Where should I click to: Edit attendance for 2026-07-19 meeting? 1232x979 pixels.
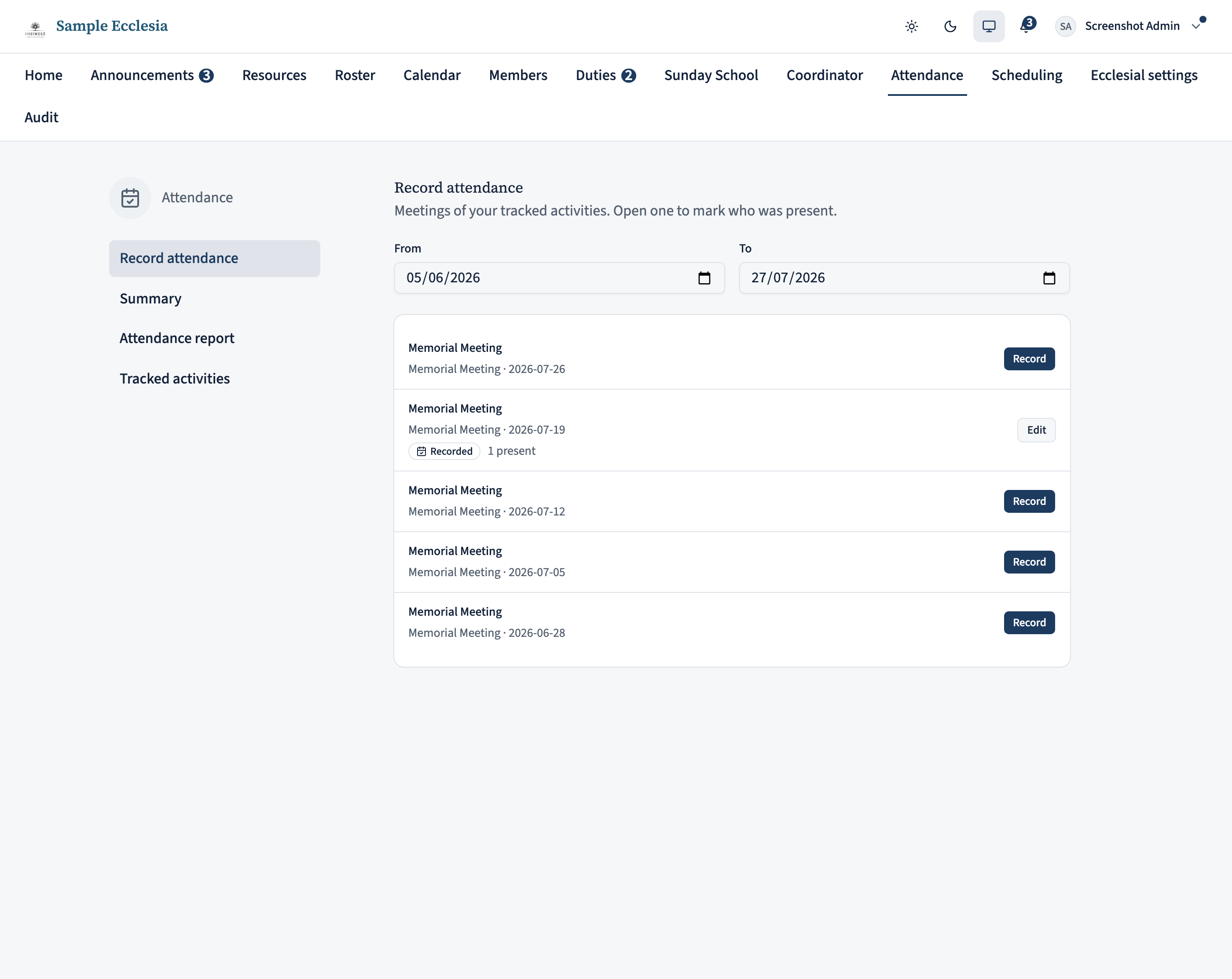1036,430
